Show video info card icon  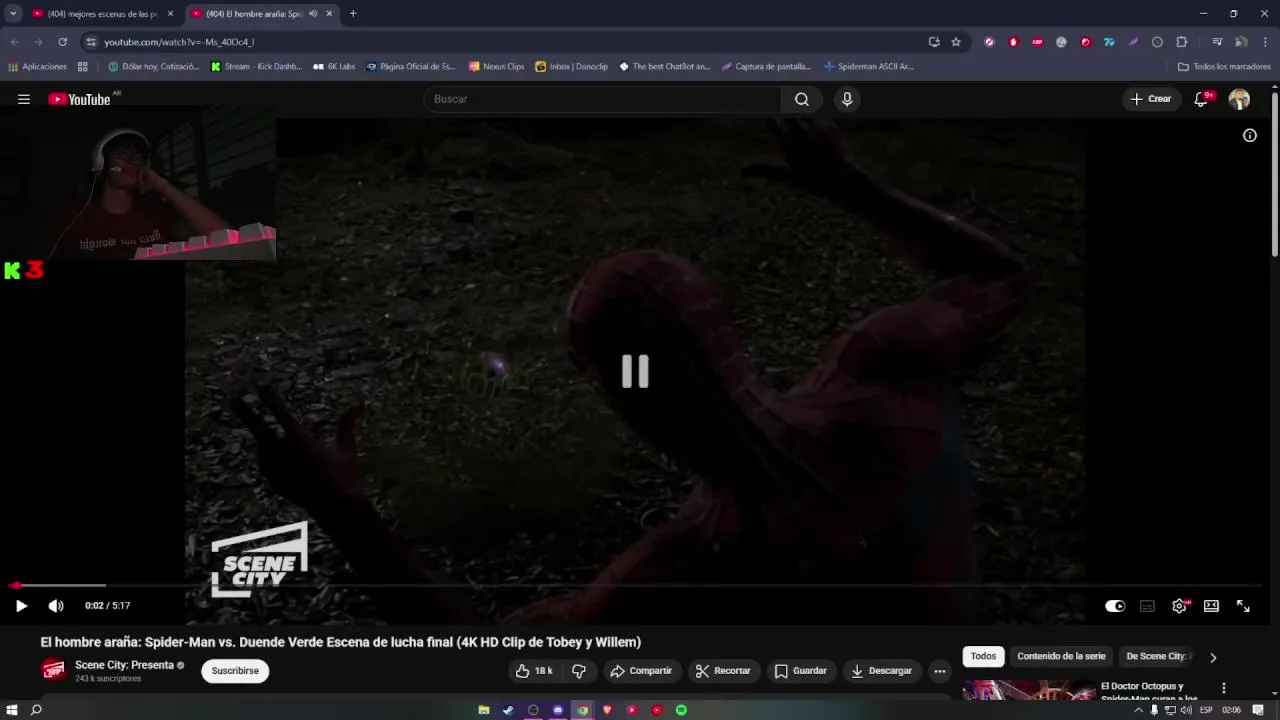(x=1249, y=135)
